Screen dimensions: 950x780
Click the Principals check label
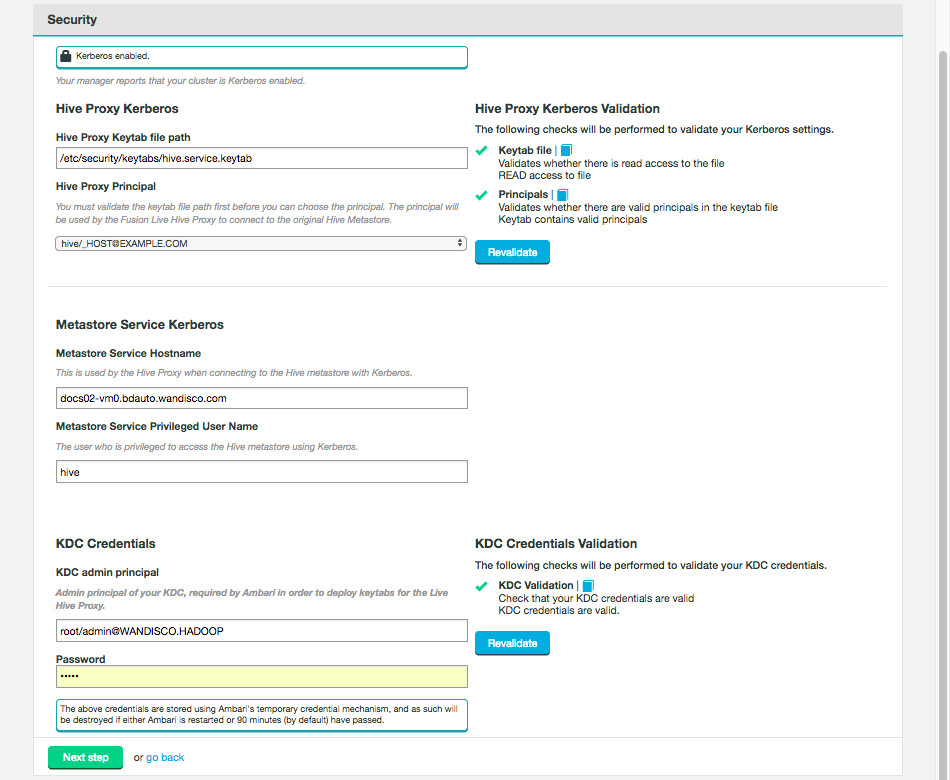point(523,195)
